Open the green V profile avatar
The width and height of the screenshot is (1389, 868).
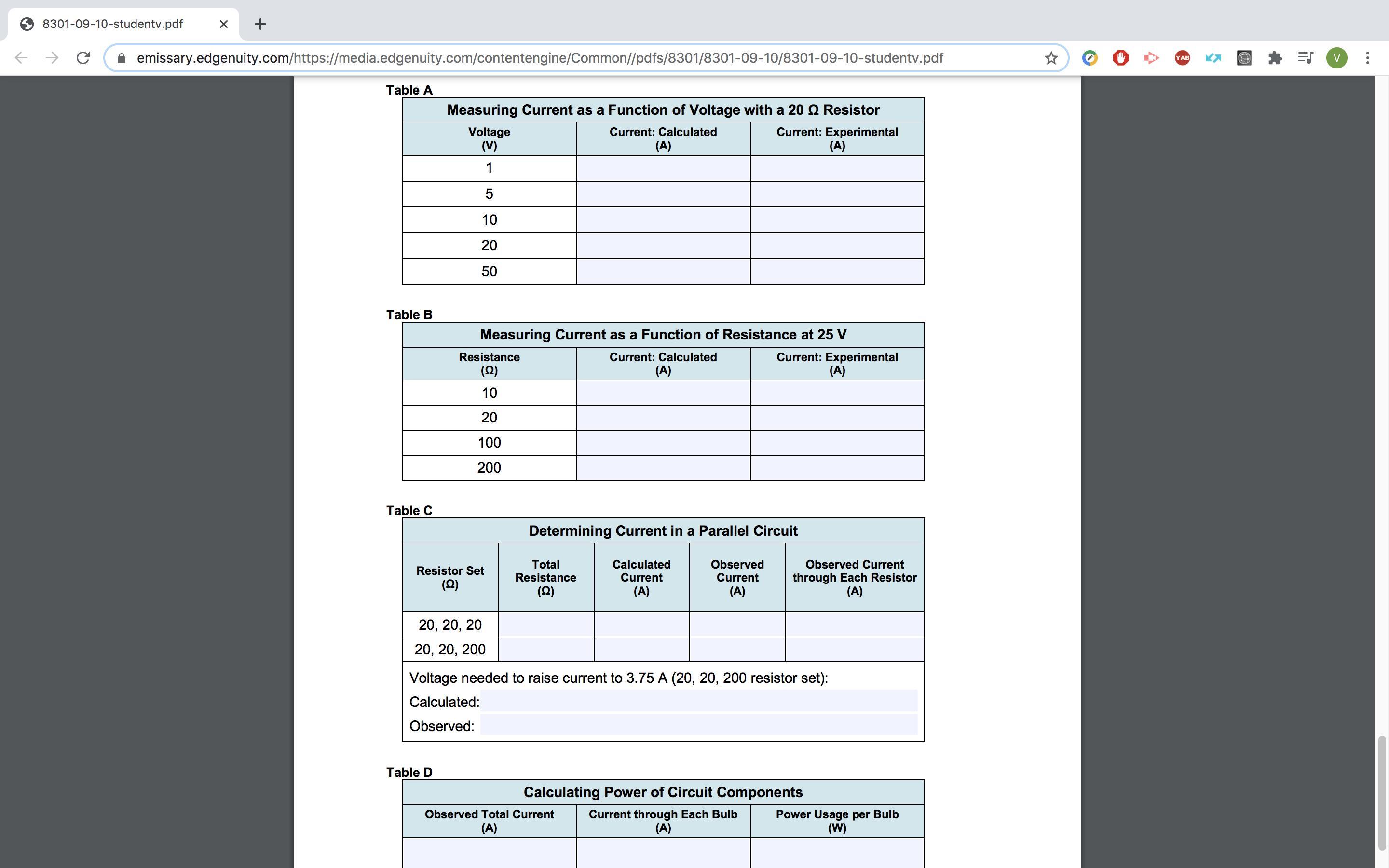(x=1336, y=58)
